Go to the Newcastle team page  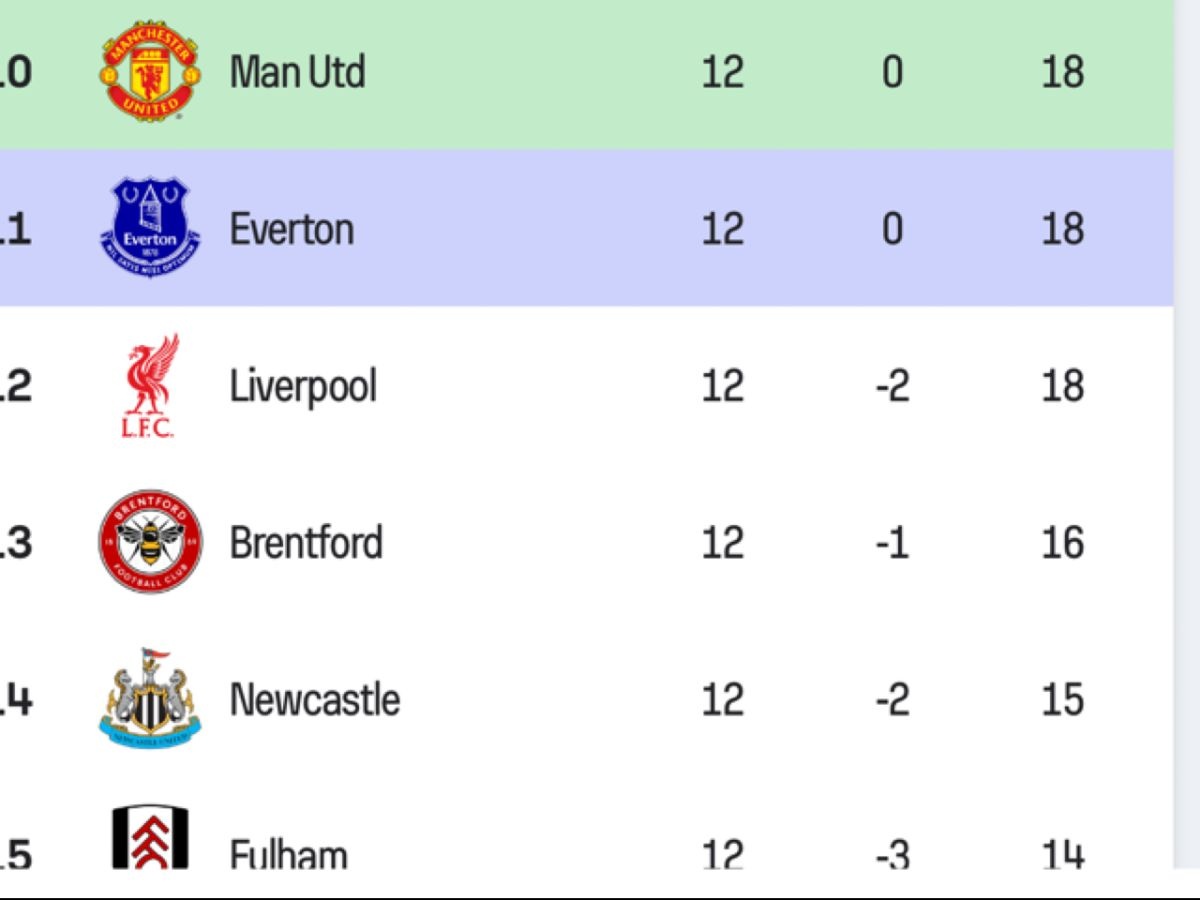pos(315,699)
